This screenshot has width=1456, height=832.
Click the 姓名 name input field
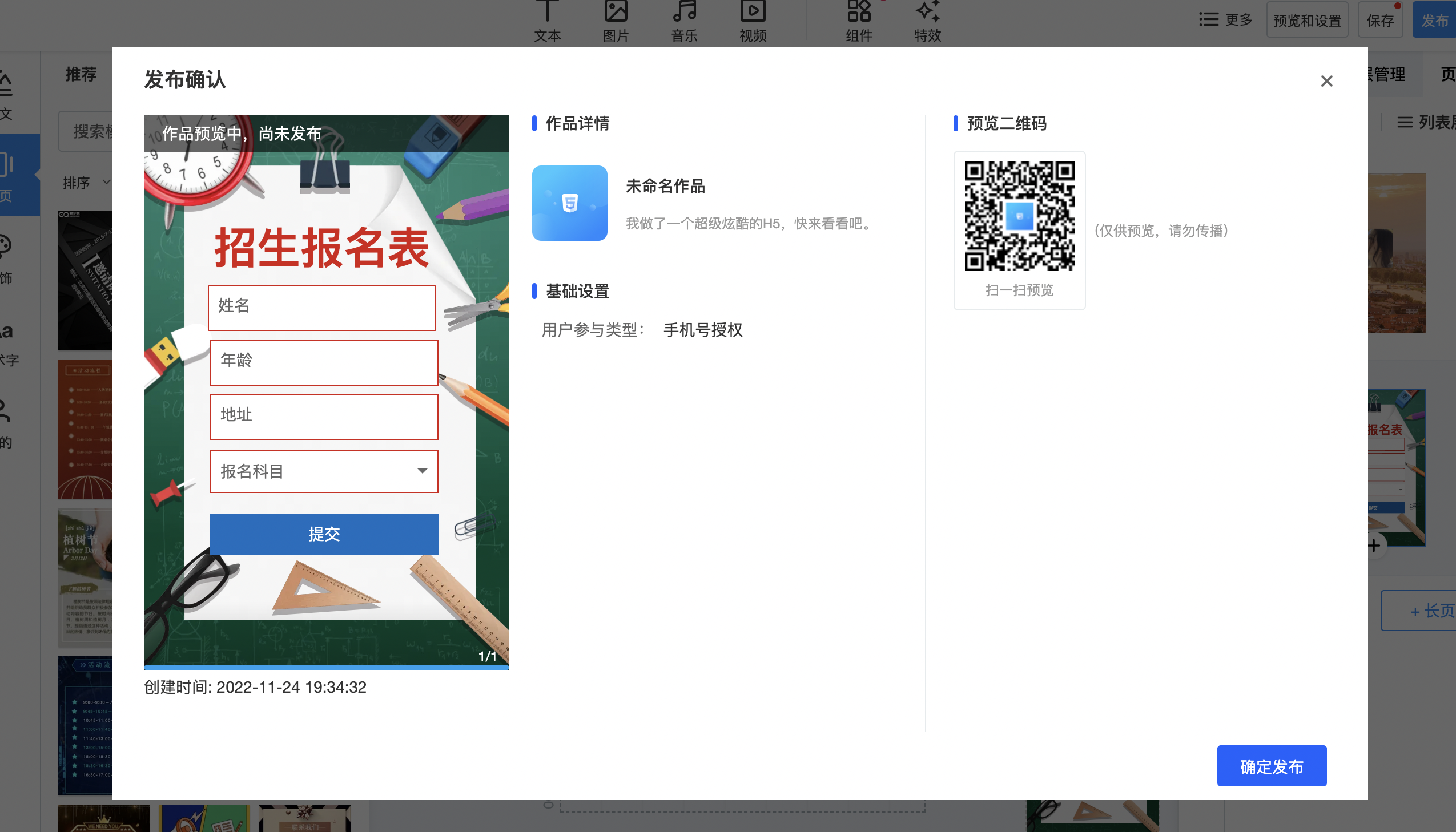[322, 308]
